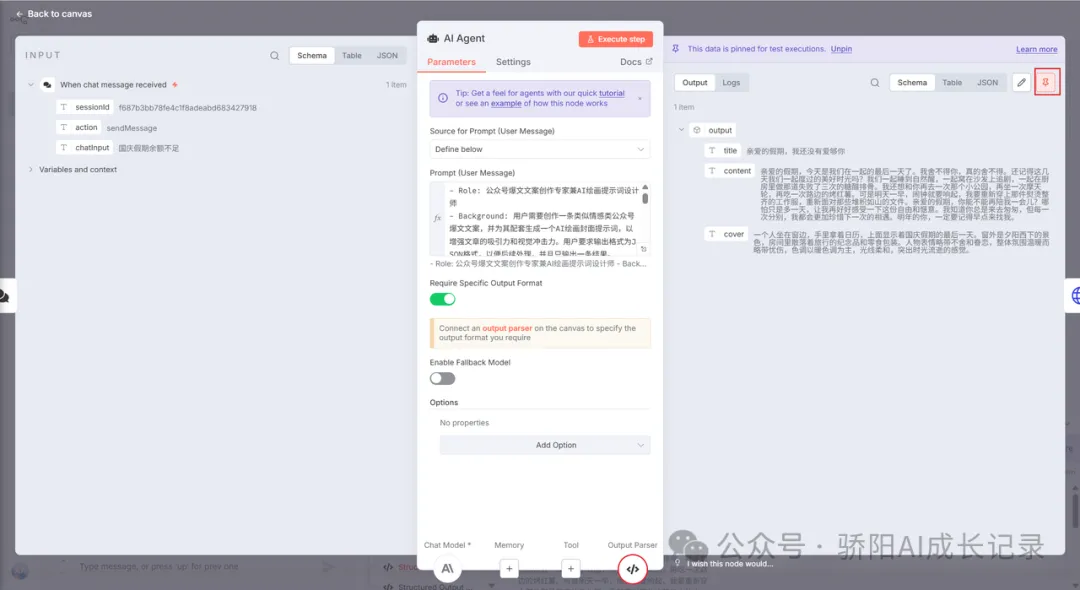Open the chat panel on left edge
Image resolution: width=1080 pixels, height=590 pixels.
tap(6, 296)
